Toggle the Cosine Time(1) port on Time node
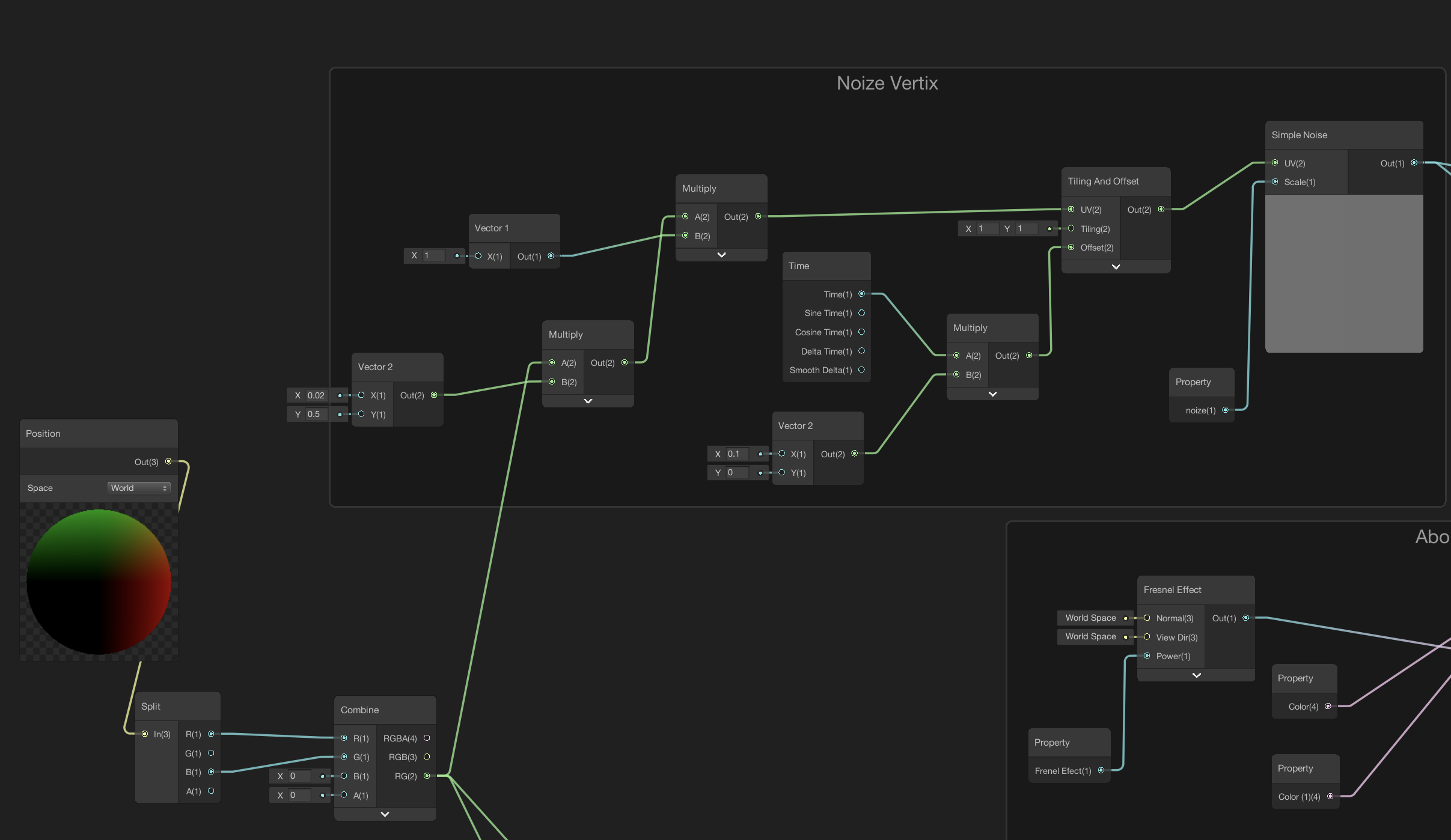Viewport: 1451px width, 840px height. click(x=861, y=332)
